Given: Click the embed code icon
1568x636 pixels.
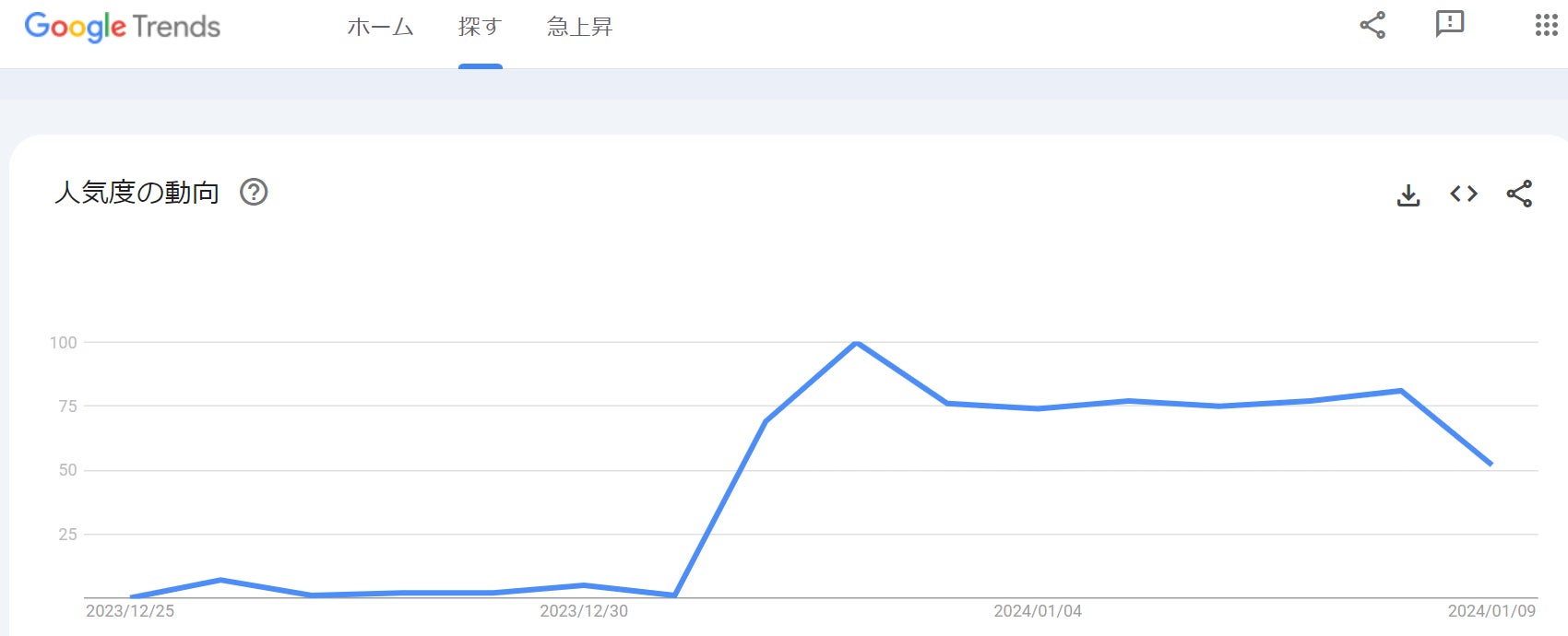Looking at the screenshot, I should pos(1464,194).
